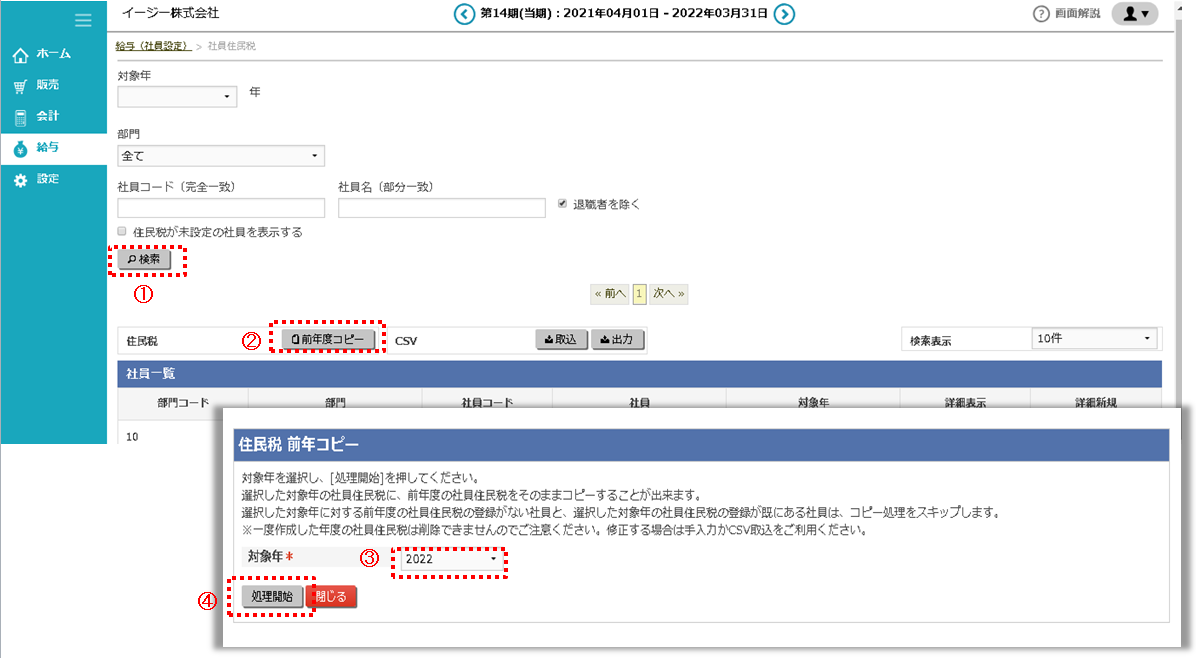
Task: Advance to next period with right arrow
Action: pos(786,14)
